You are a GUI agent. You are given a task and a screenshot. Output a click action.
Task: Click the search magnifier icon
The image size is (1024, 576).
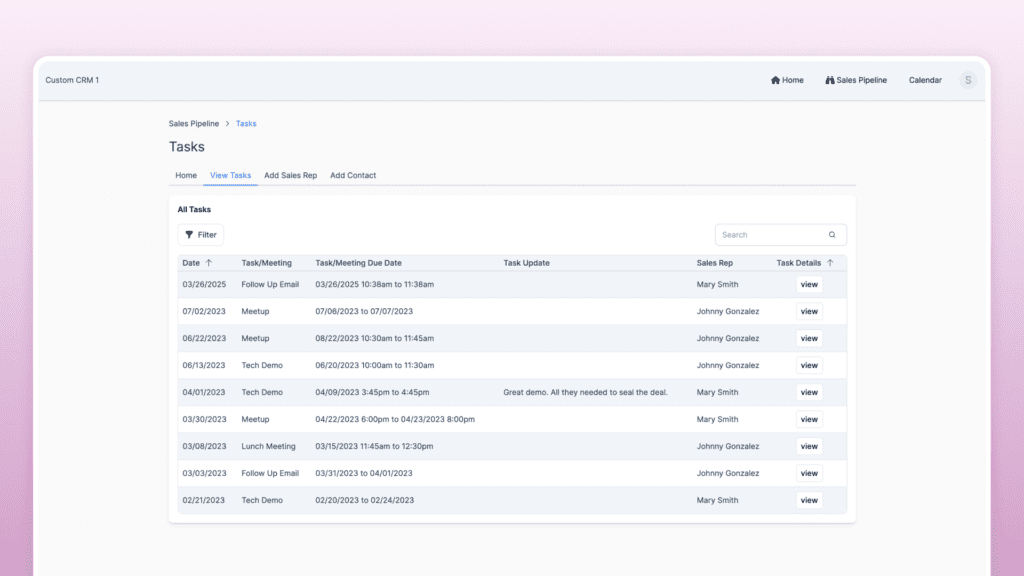pos(832,234)
